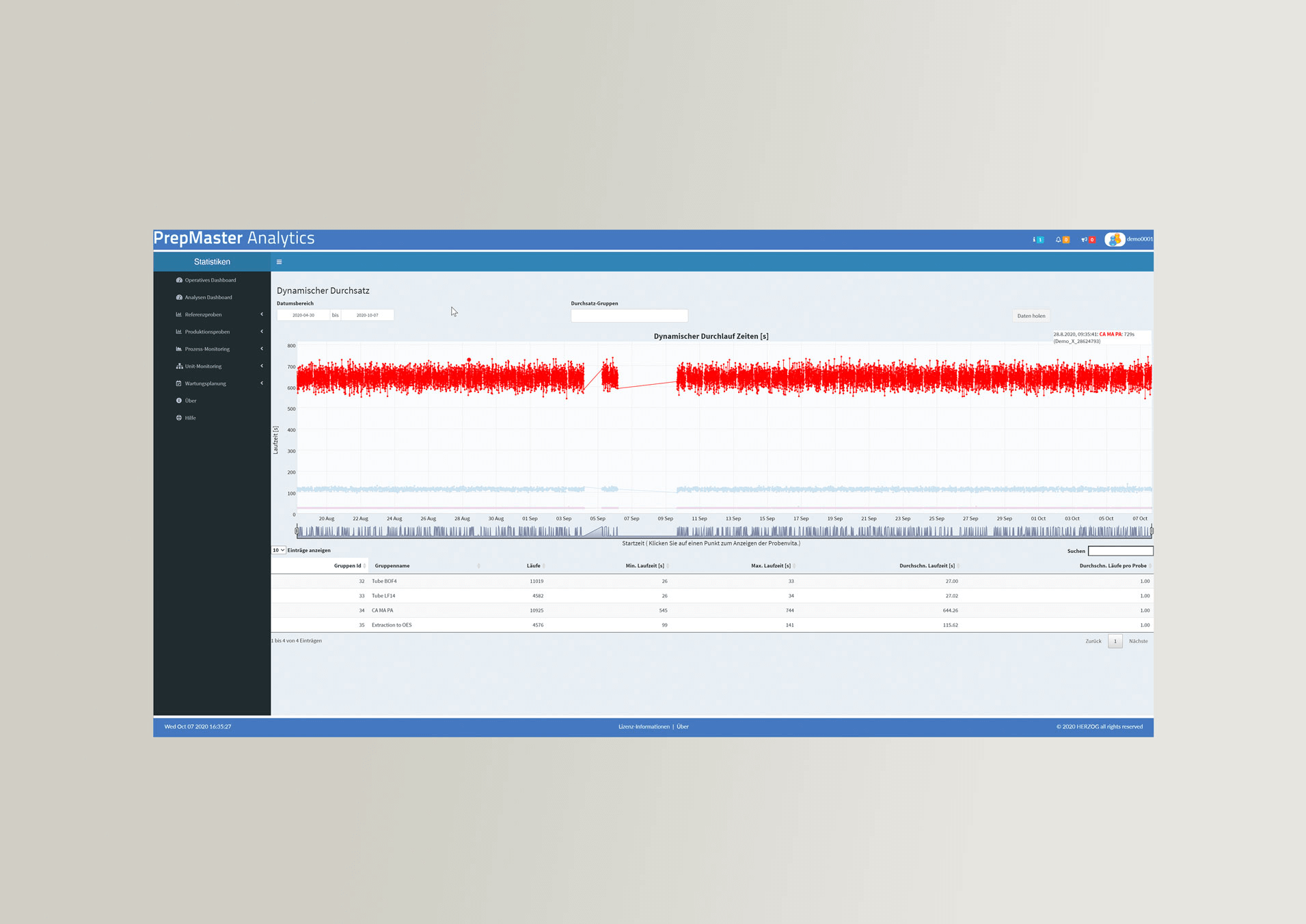Click the Über info circle icon
The height and width of the screenshot is (924, 1306).
point(179,400)
